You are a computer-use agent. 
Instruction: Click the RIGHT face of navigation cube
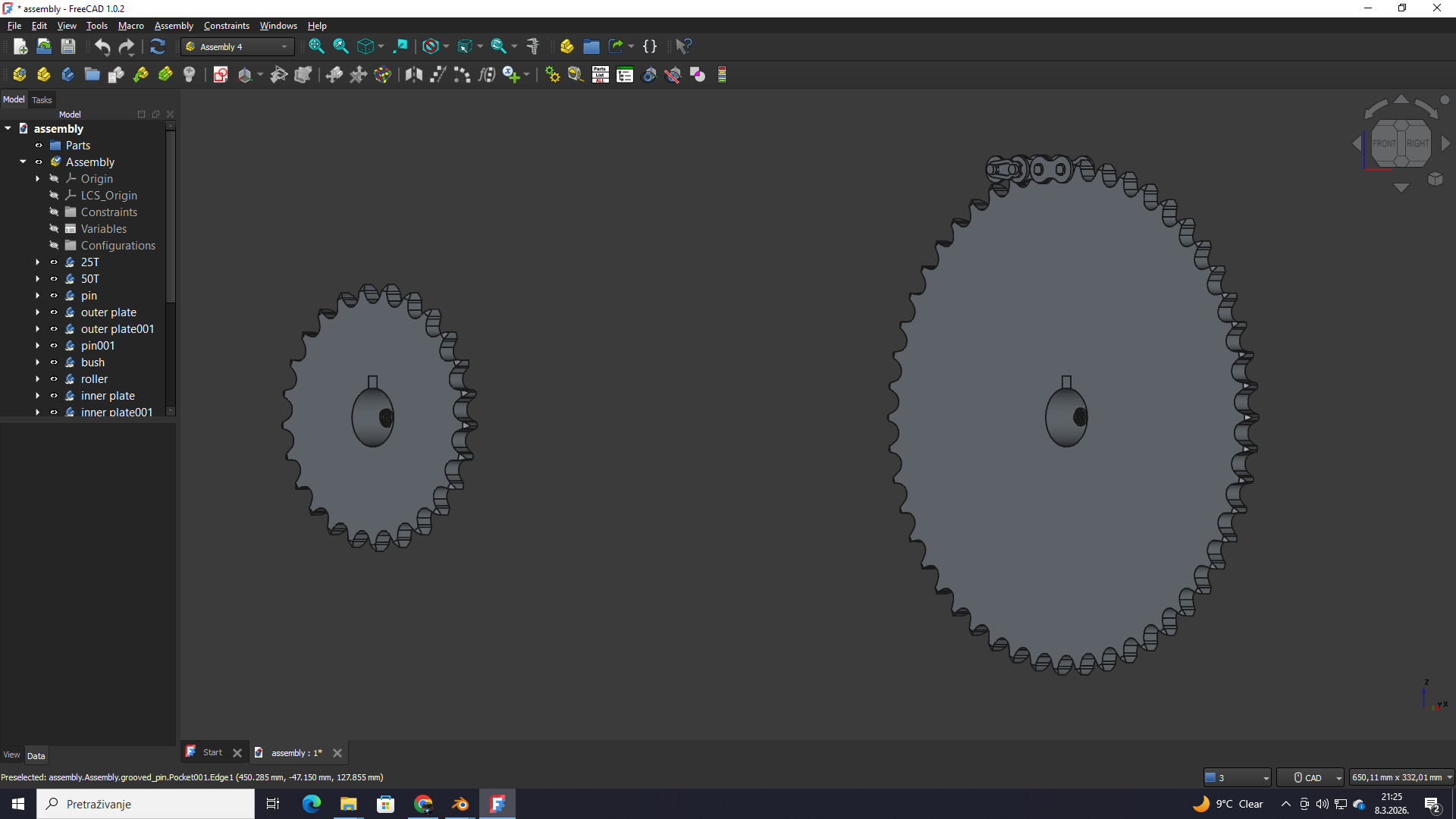[x=1417, y=143]
